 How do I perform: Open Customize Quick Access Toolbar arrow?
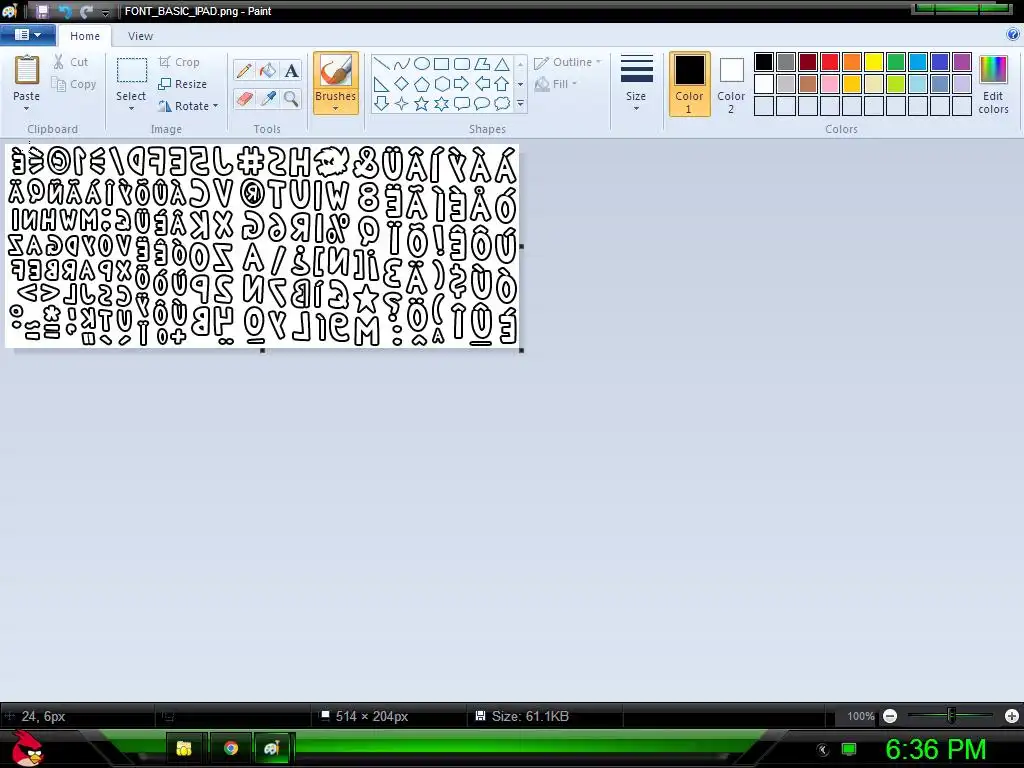pyautogui.click(x=105, y=12)
